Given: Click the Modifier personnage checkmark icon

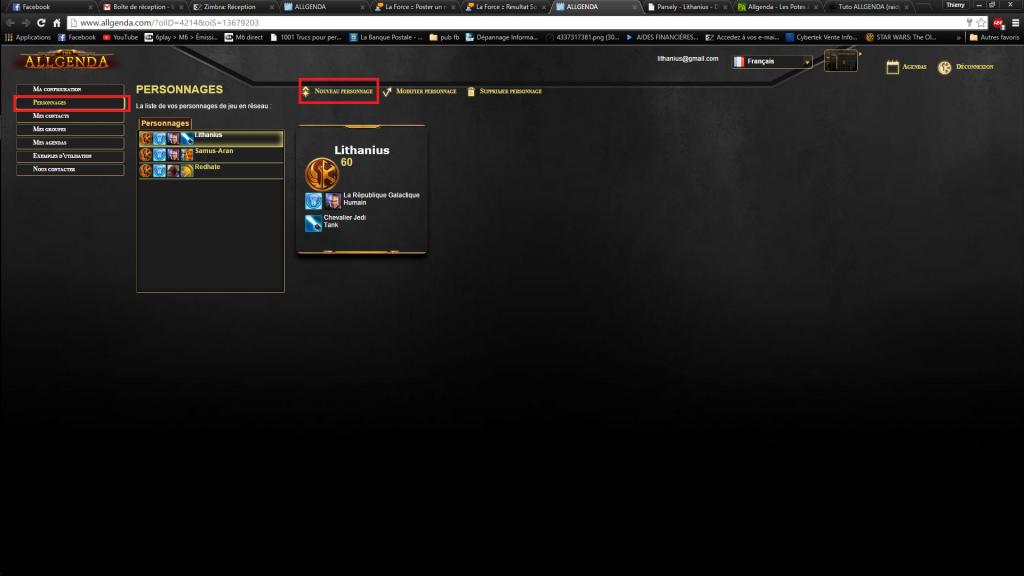Looking at the screenshot, I should (x=387, y=91).
